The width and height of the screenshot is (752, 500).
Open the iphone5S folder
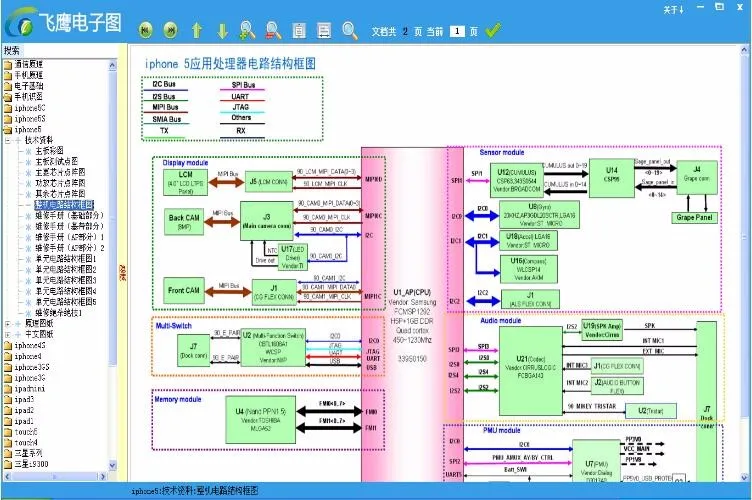(25, 119)
